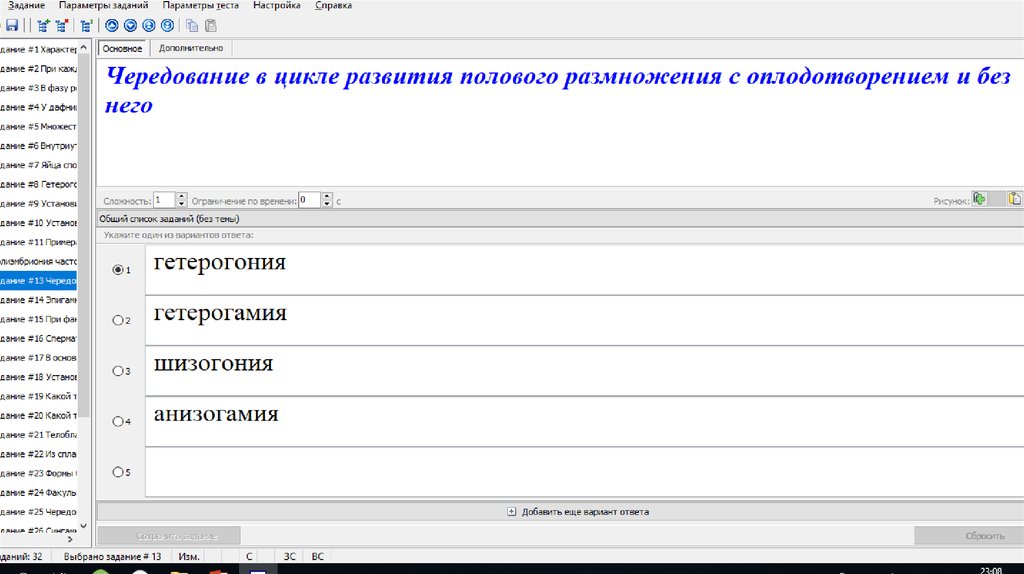
Task: Open task #14 Эпигам in the list
Action: (40, 300)
